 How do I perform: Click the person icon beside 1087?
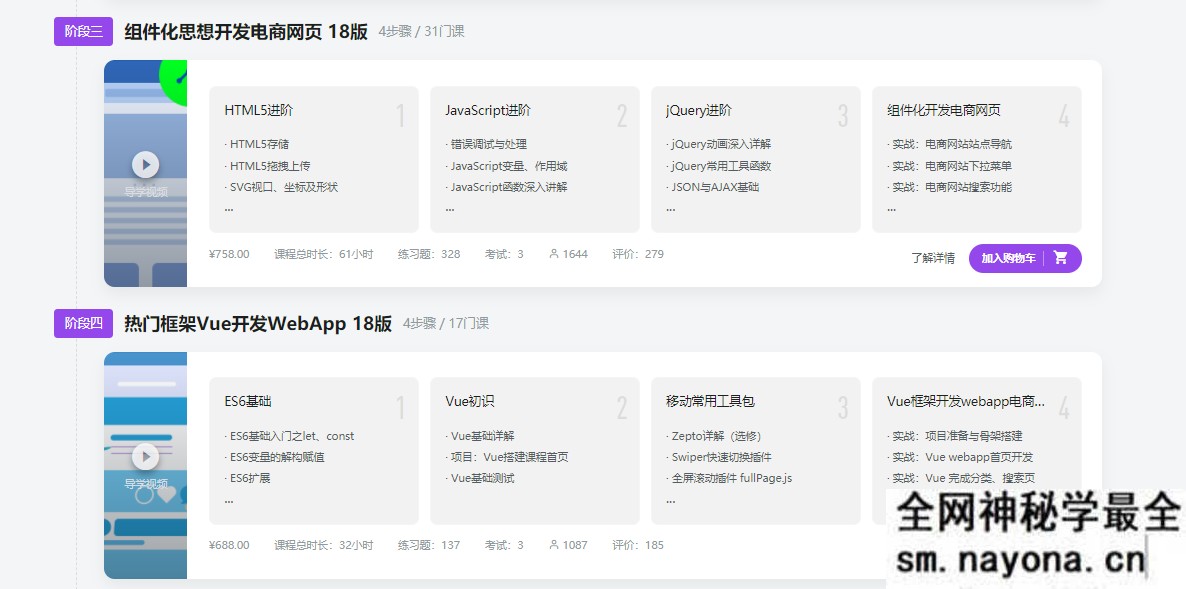tap(554, 545)
